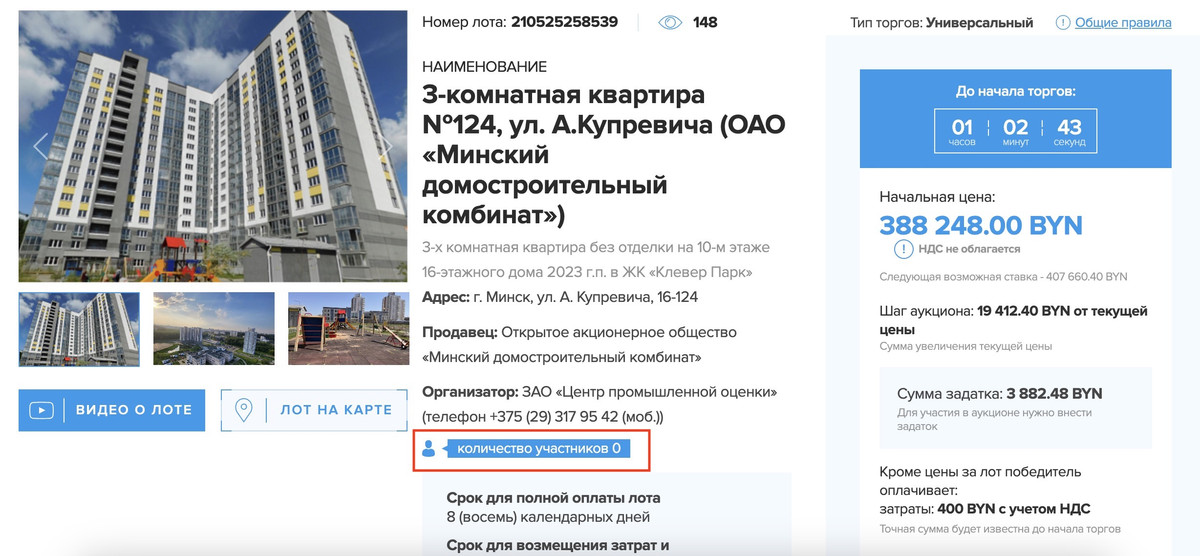Select the first building thumbnail
Viewport: 1200px width, 556px height.
click(x=79, y=328)
